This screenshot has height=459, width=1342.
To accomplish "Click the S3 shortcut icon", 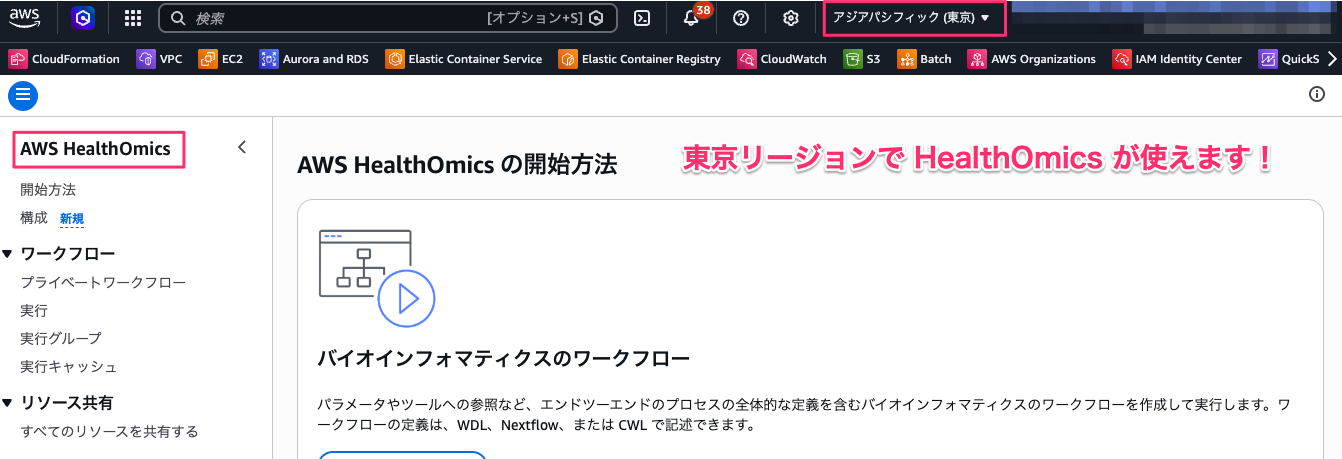I will (853, 59).
